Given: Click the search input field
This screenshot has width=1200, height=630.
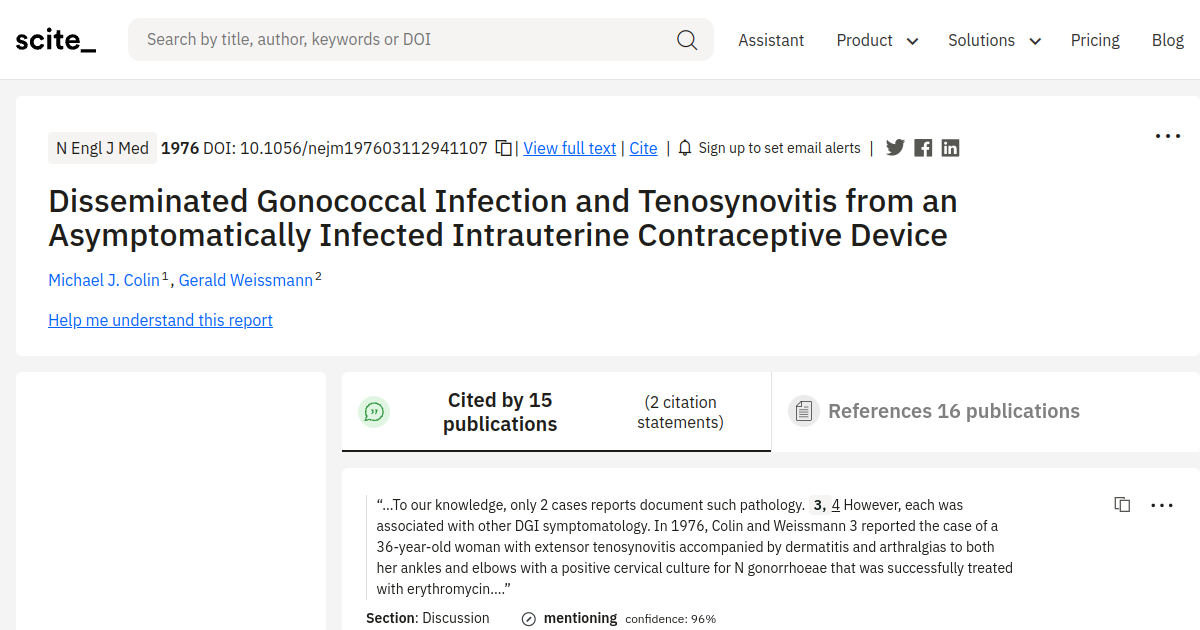Looking at the screenshot, I should pos(400,39).
